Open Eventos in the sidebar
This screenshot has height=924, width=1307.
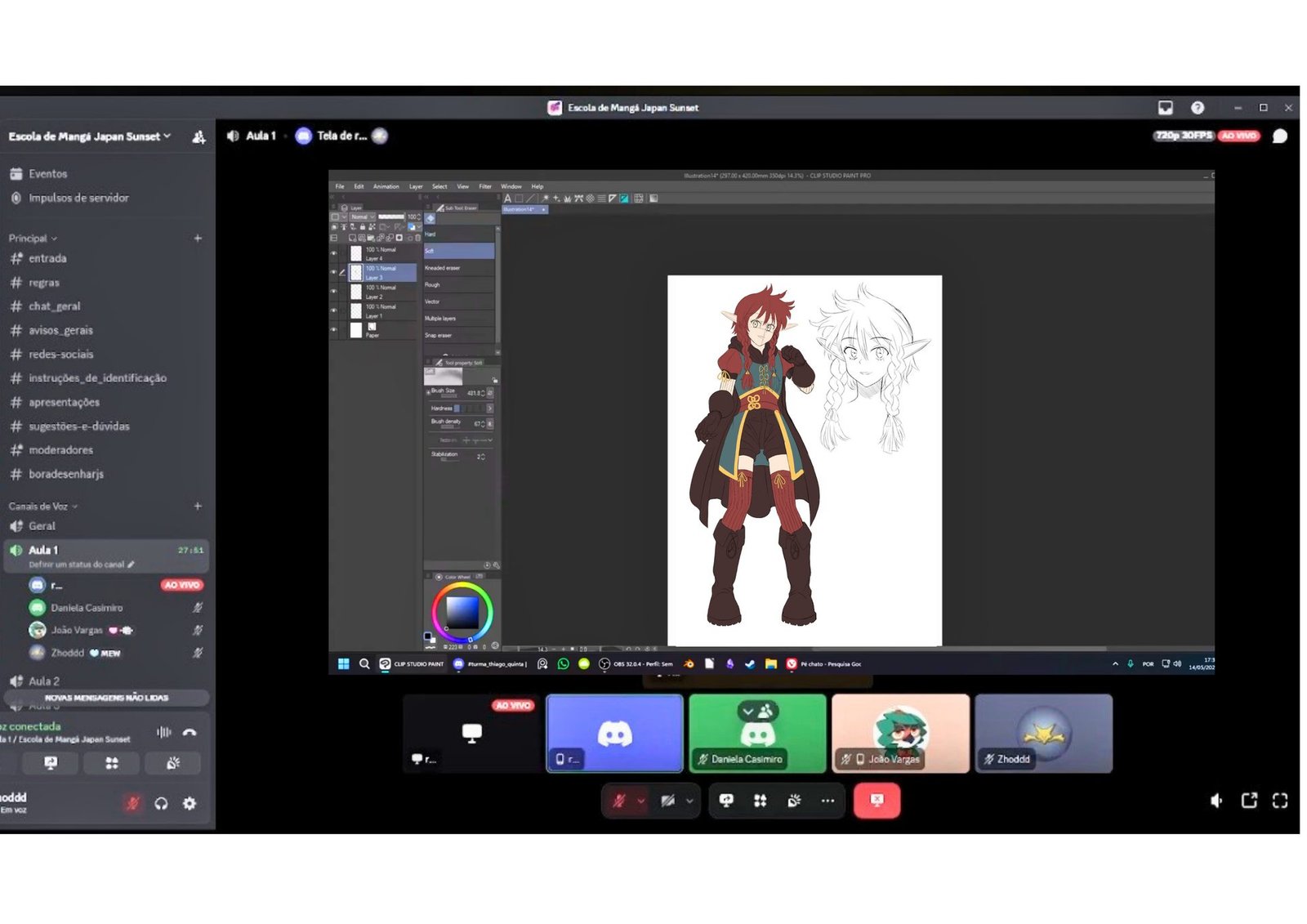pyautogui.click(x=47, y=174)
